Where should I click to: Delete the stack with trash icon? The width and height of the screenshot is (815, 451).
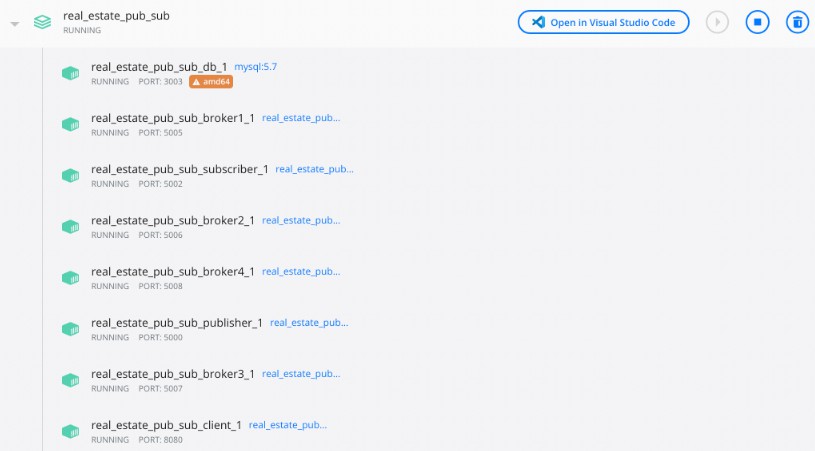tap(797, 22)
